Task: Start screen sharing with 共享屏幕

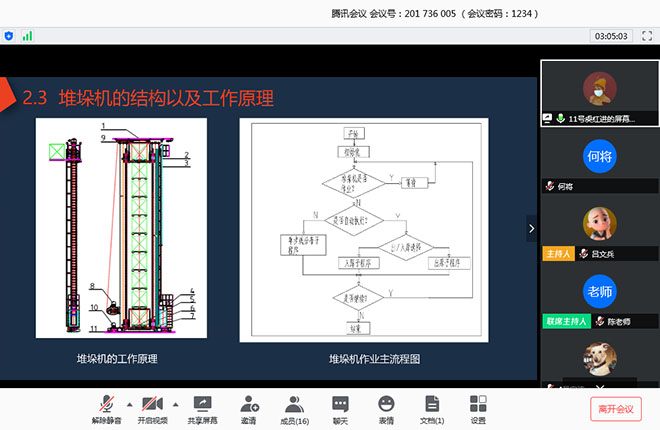Action: tap(202, 409)
